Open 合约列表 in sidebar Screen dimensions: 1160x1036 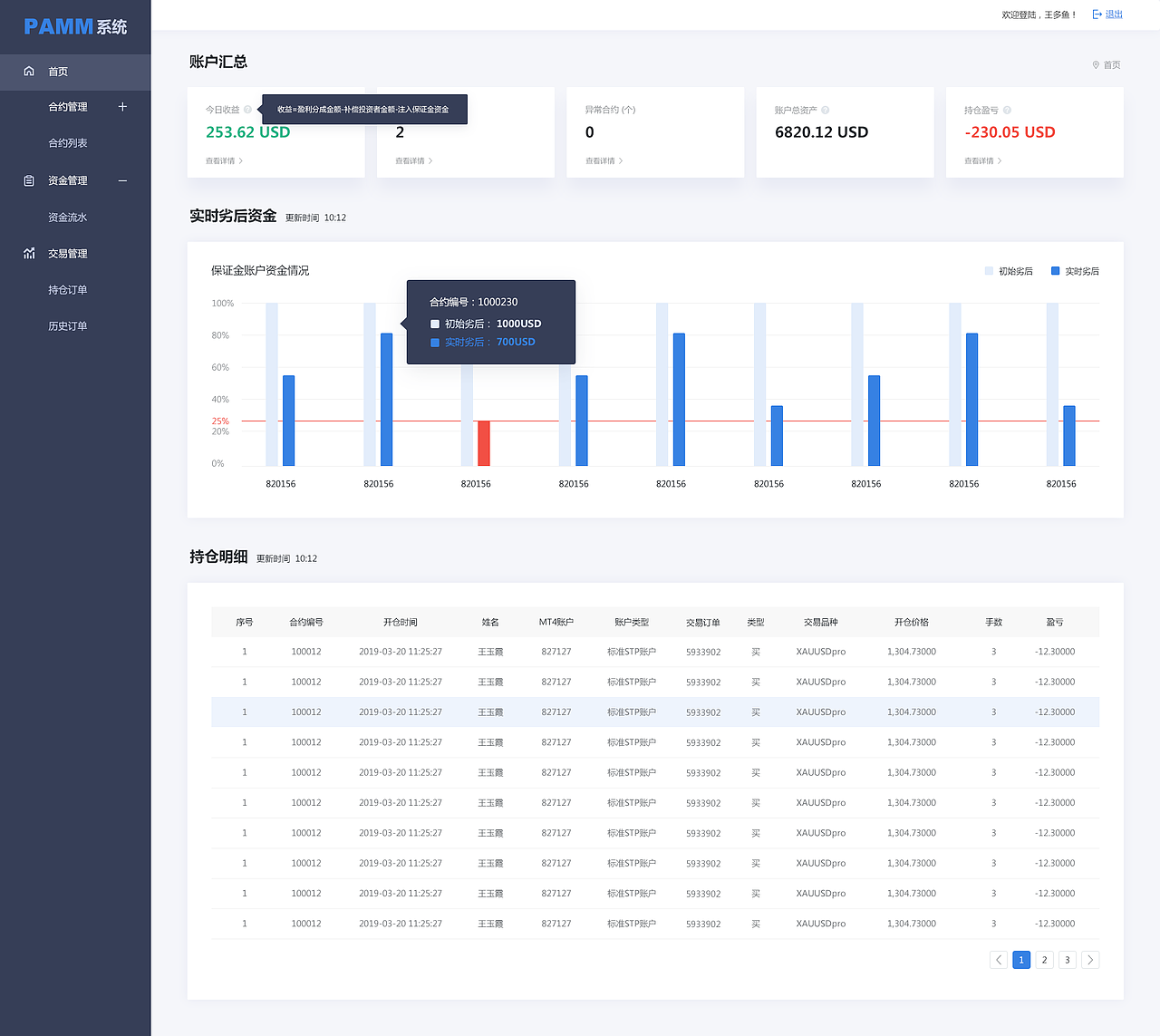point(68,143)
